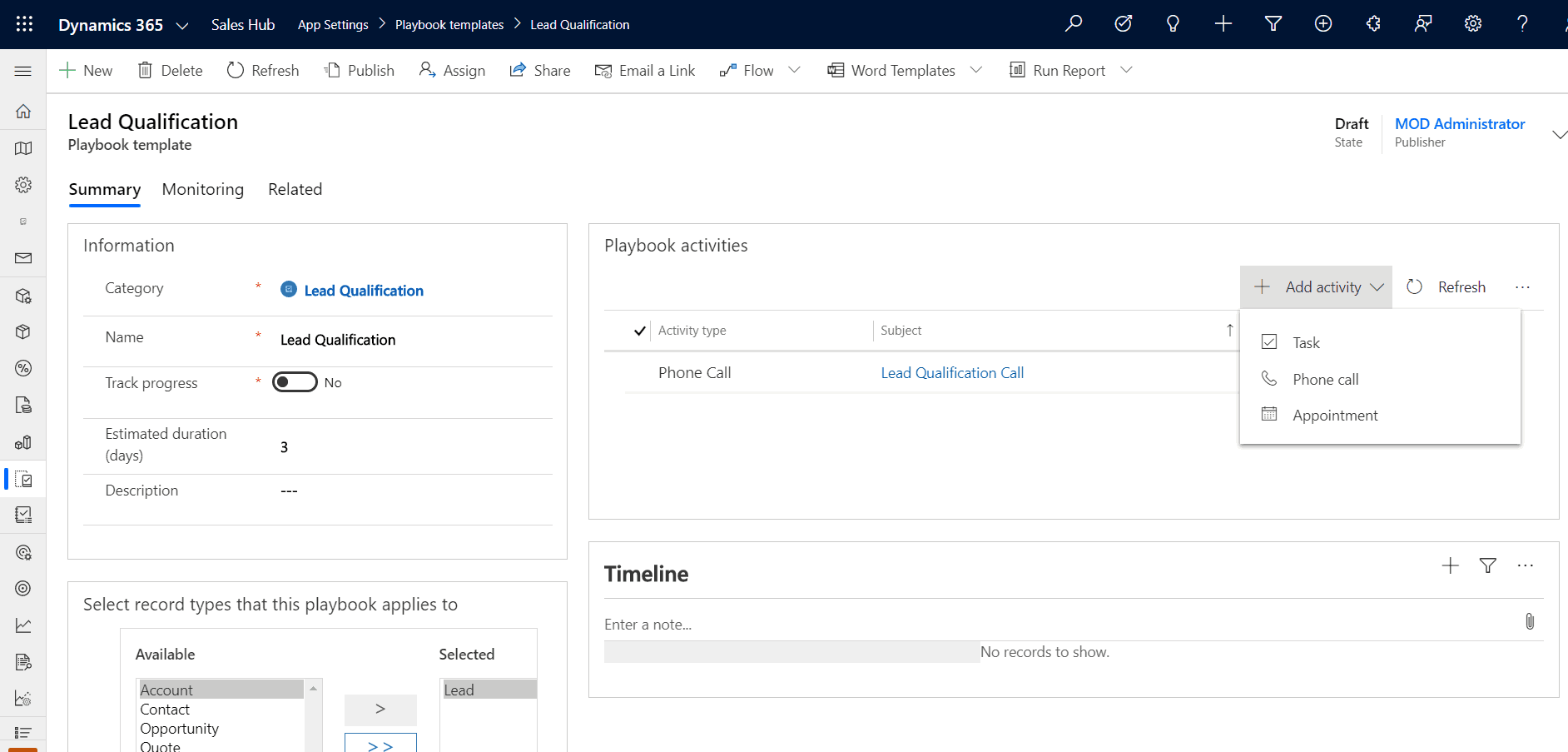Open the assistant lightbulb icon
Viewport: 1568px width, 752px height.
pyautogui.click(x=1174, y=24)
